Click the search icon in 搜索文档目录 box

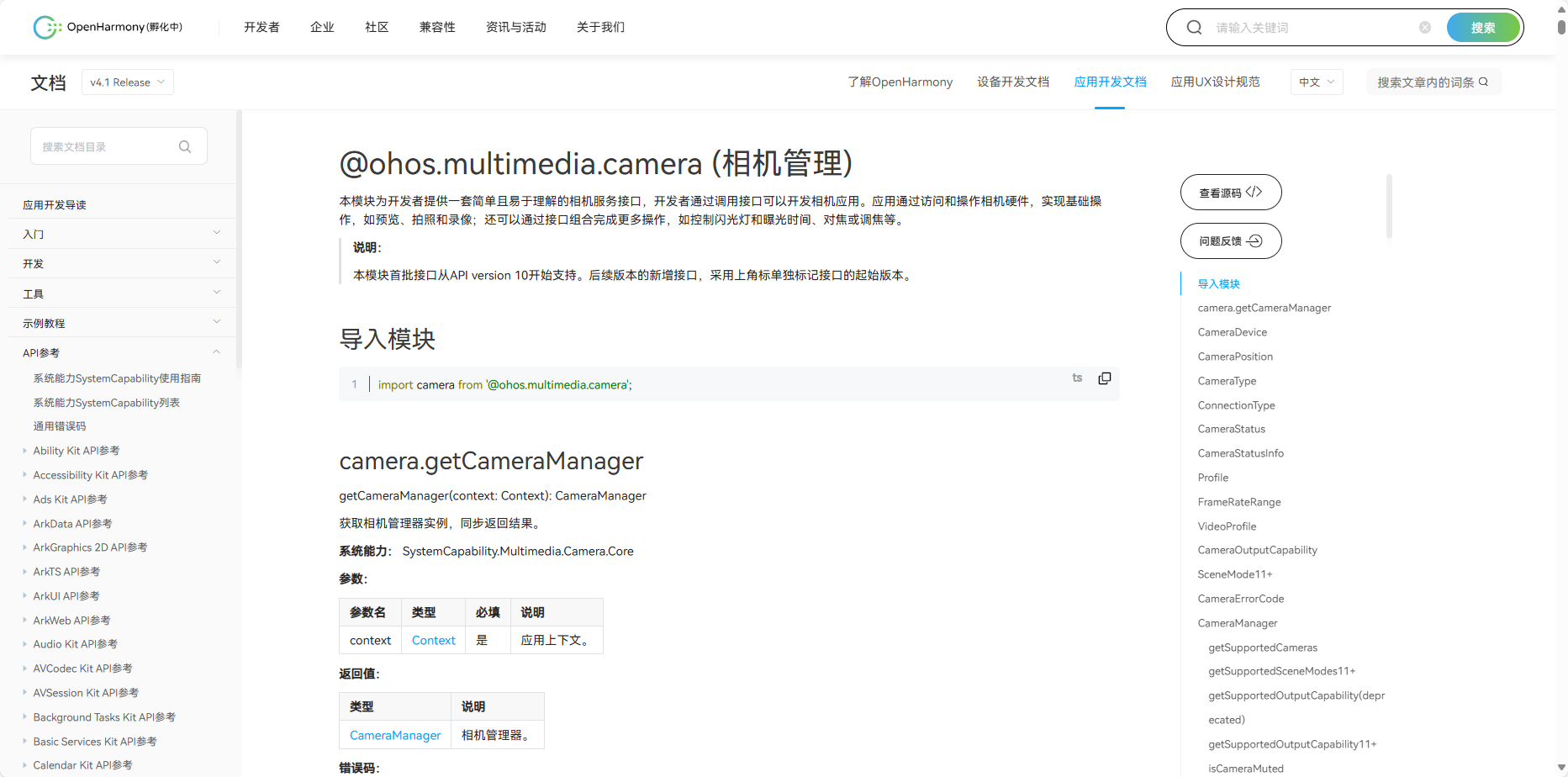tap(185, 146)
